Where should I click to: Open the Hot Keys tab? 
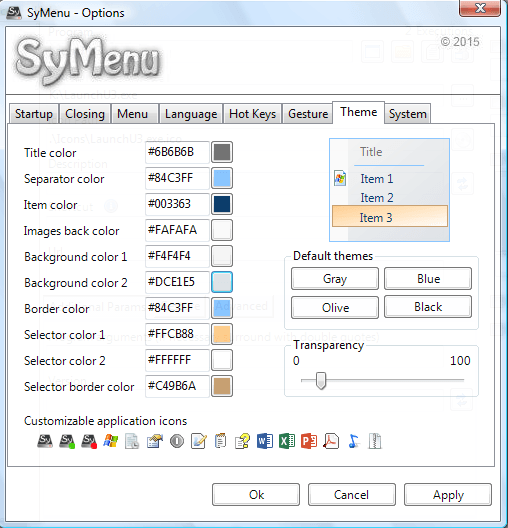252,114
